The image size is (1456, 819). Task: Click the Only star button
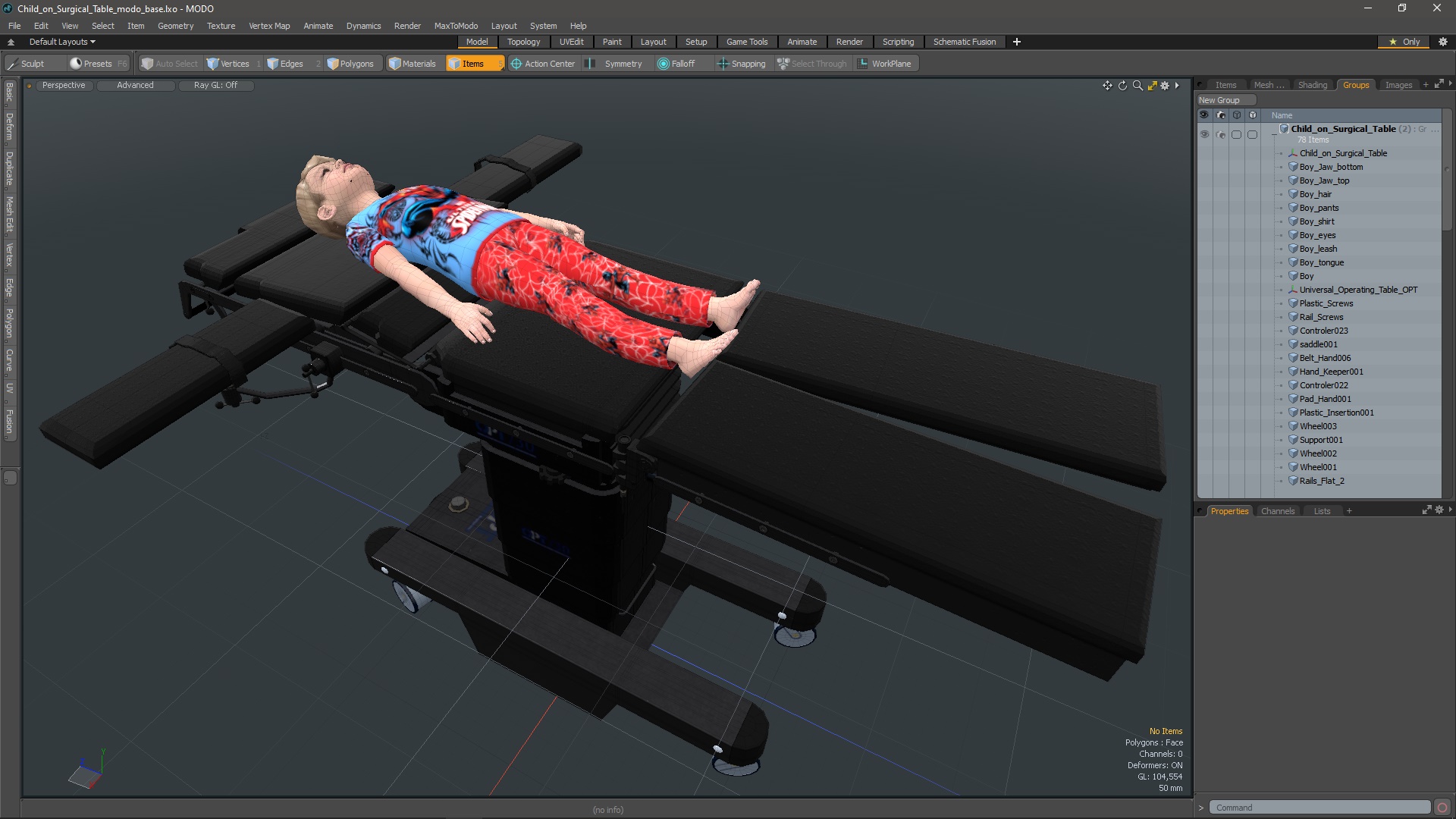click(x=1404, y=42)
